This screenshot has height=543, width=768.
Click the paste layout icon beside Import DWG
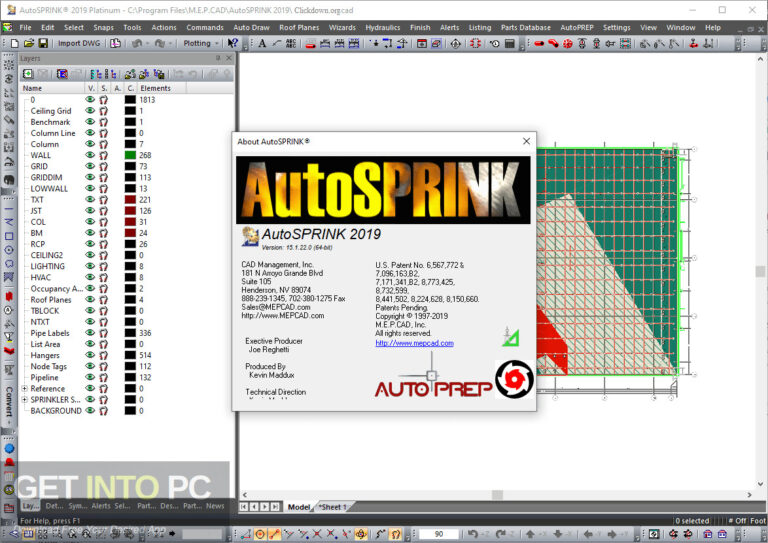[116, 44]
